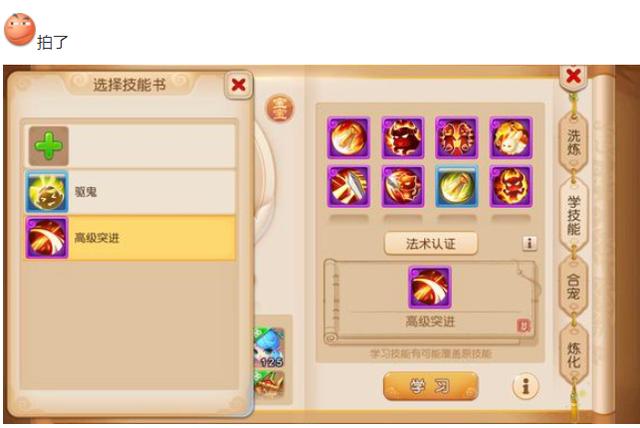
Task: Switch to the 洗炼 tab
Action: point(573,142)
